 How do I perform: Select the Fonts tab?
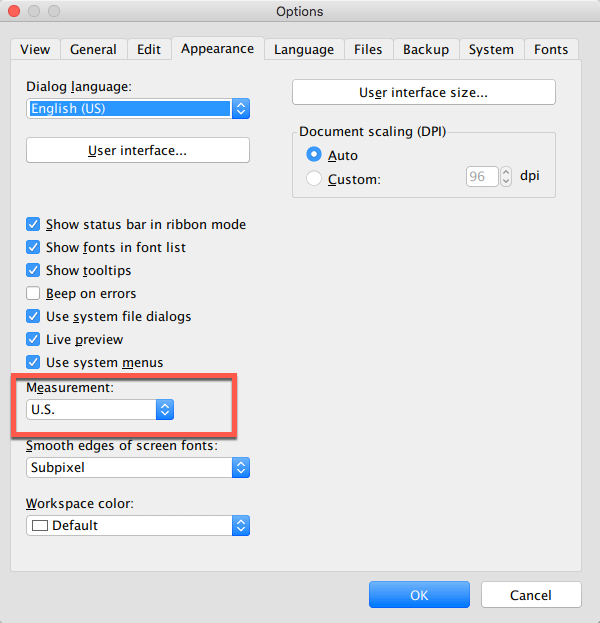click(x=551, y=49)
